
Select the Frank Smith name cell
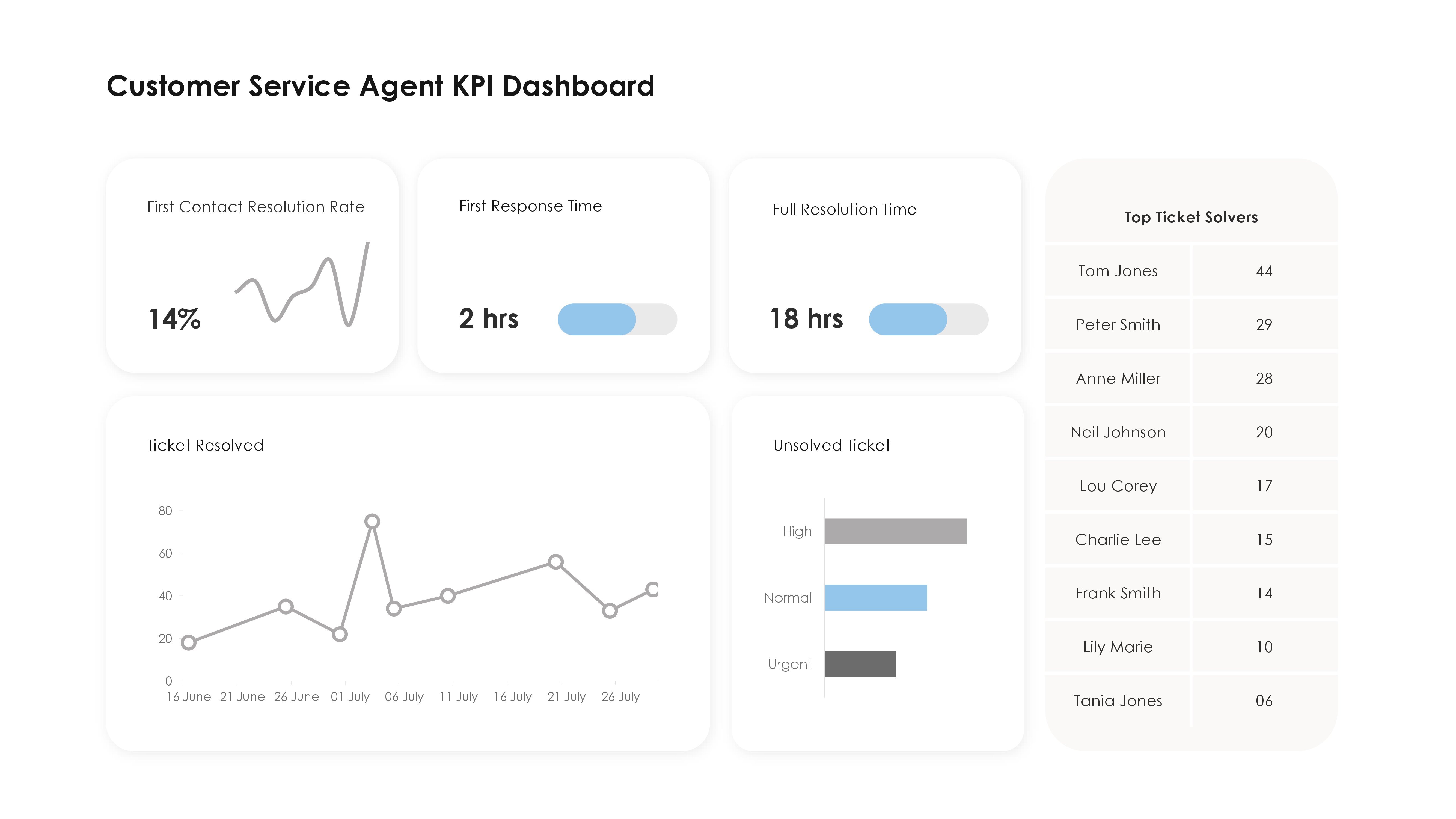coord(1118,593)
